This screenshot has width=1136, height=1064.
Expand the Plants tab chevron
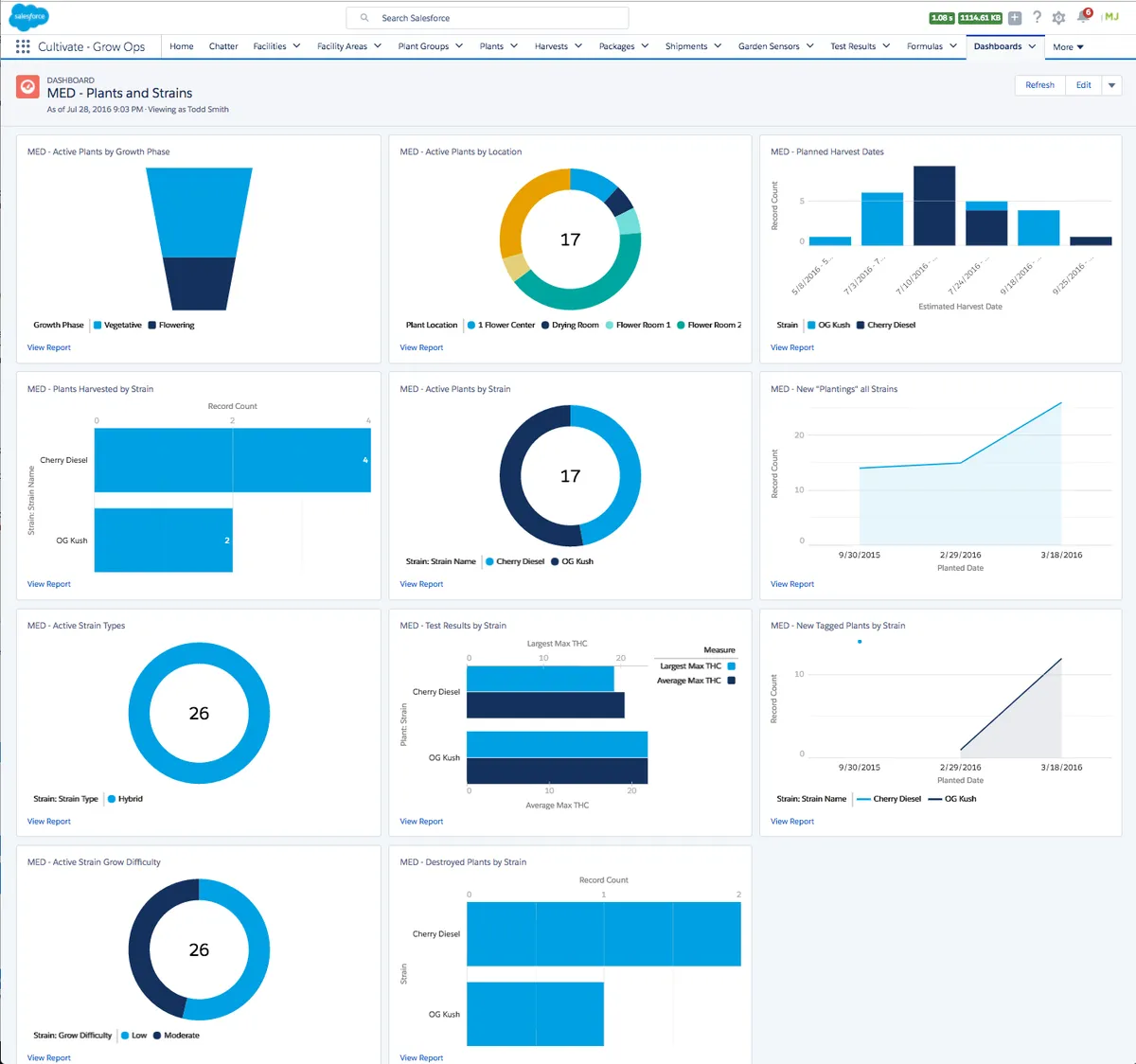point(514,45)
